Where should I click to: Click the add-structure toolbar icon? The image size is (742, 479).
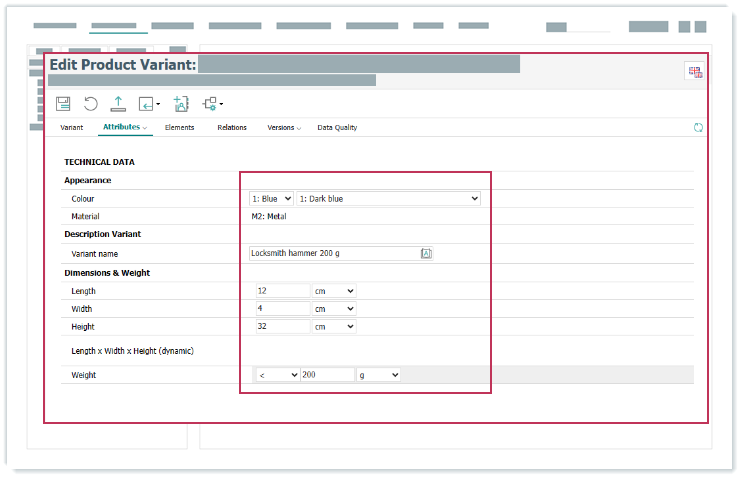click(x=211, y=103)
